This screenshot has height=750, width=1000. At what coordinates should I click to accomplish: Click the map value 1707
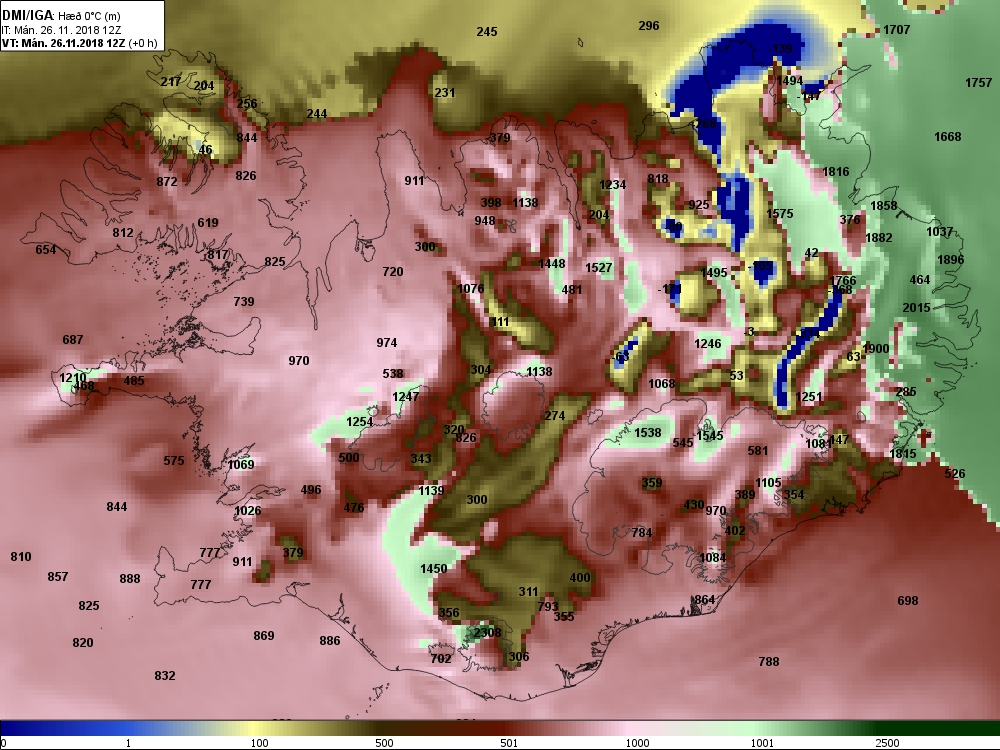coord(896,29)
